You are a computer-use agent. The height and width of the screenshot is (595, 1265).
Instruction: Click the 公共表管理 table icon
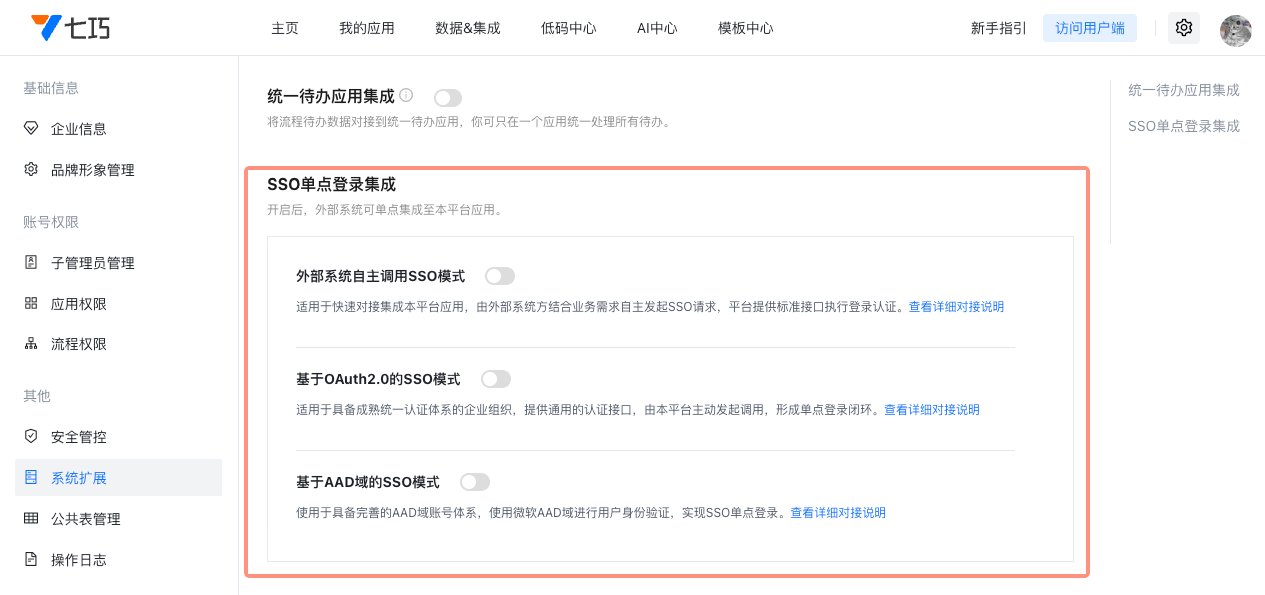31,519
